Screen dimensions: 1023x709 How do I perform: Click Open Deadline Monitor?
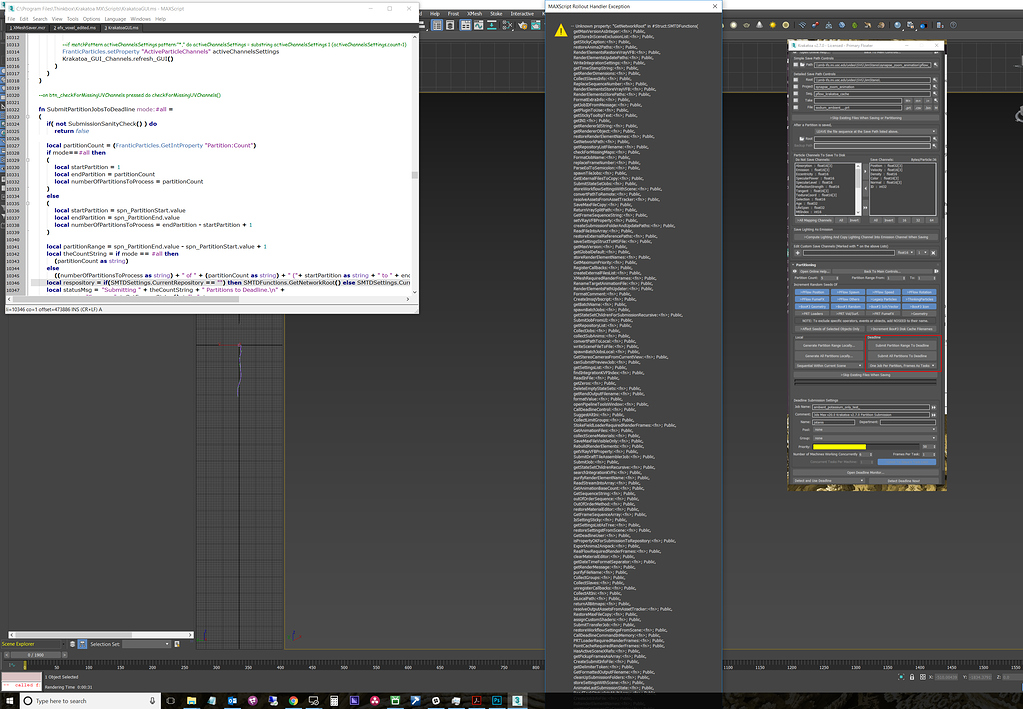point(864,472)
